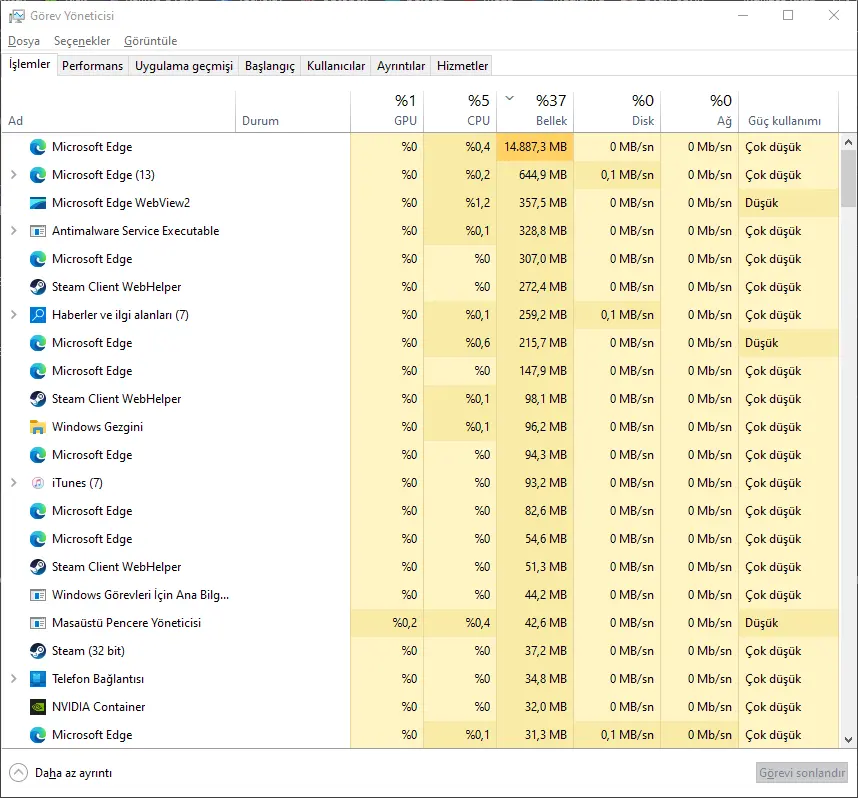Click Edge icon in the 147,9 MB row

[x=38, y=371]
